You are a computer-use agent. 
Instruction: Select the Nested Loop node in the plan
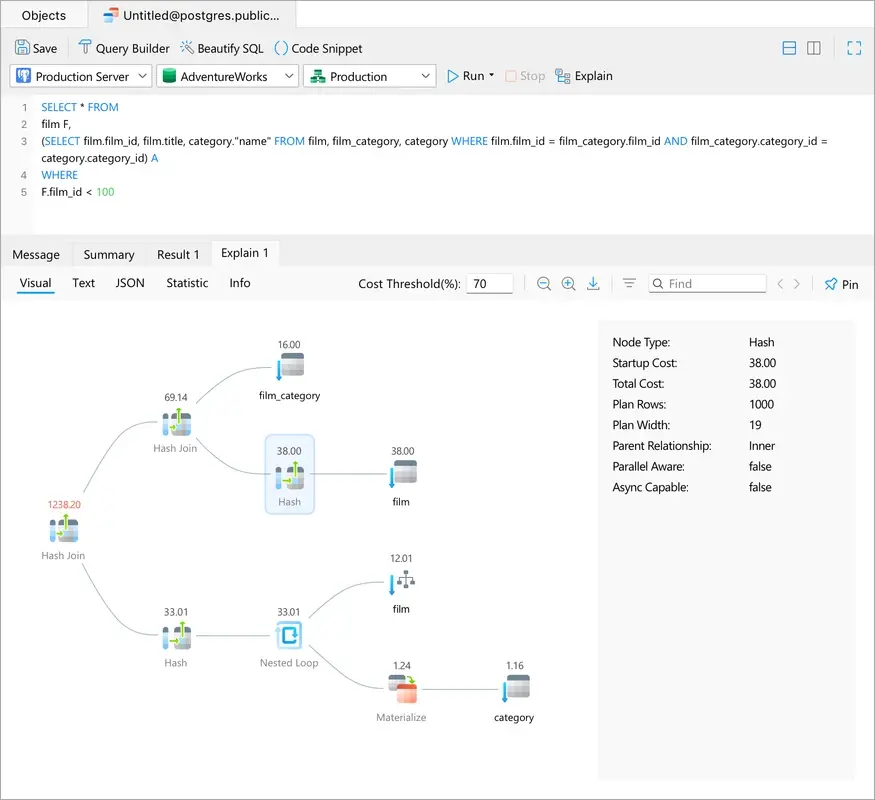tap(289, 634)
